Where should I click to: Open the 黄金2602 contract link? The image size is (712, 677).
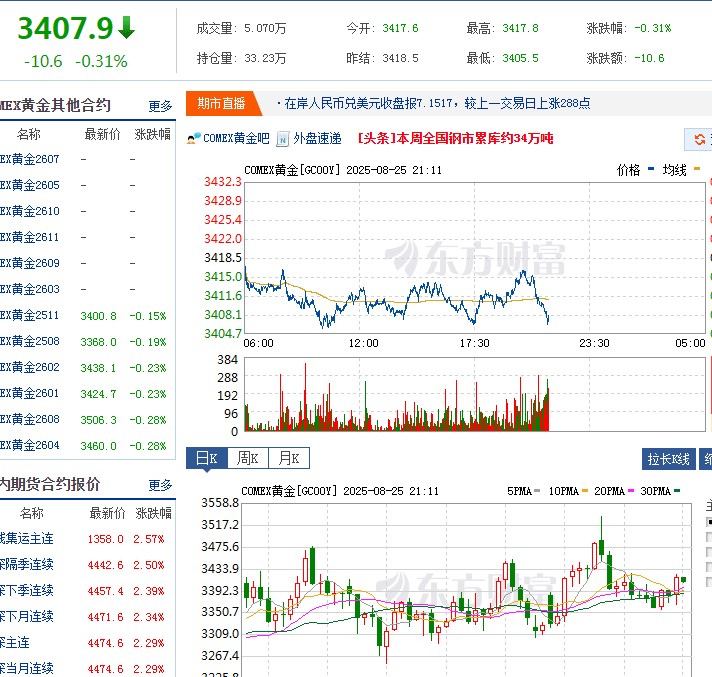click(x=30, y=367)
